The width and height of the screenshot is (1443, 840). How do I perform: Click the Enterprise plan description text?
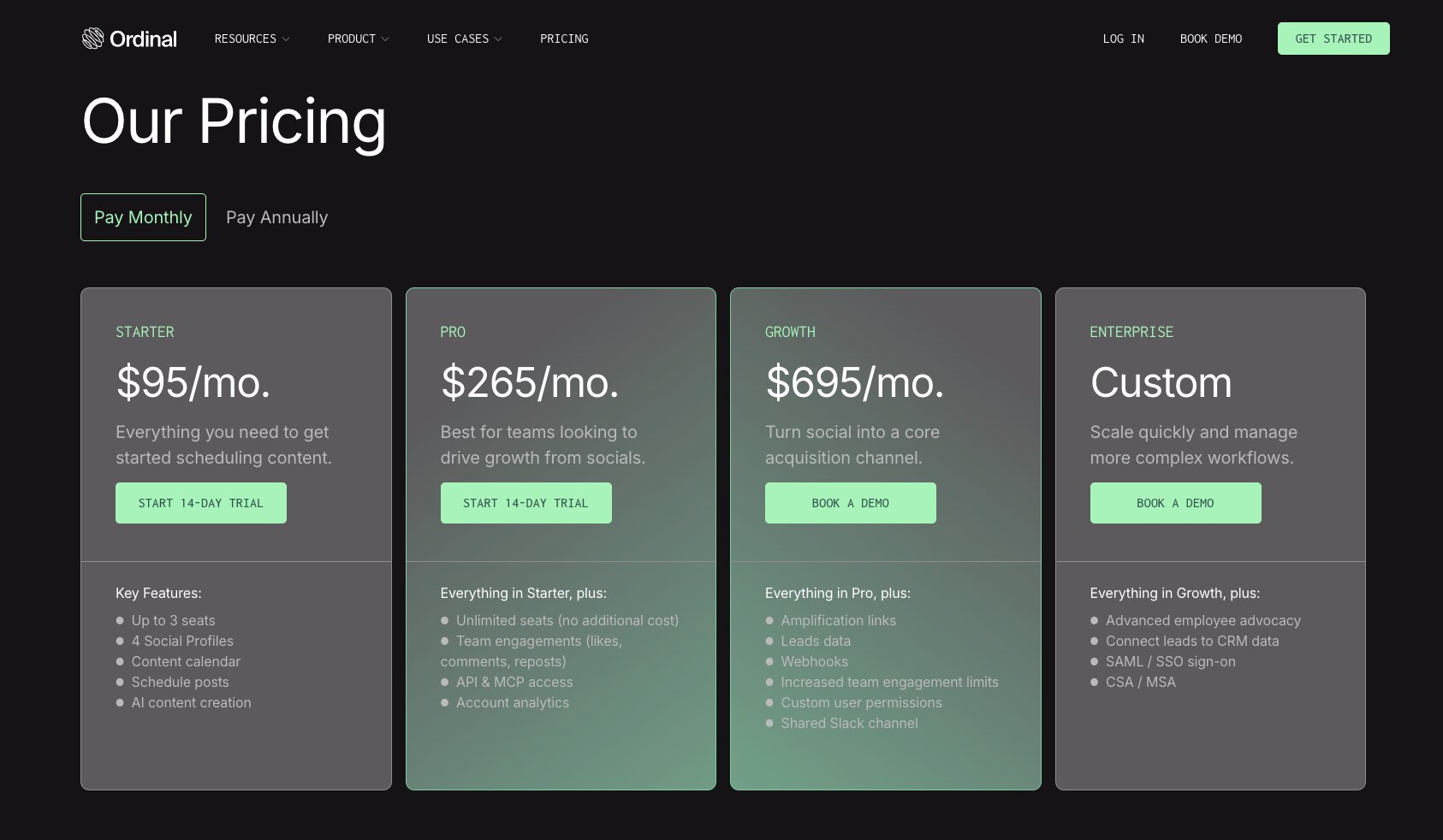click(1193, 445)
